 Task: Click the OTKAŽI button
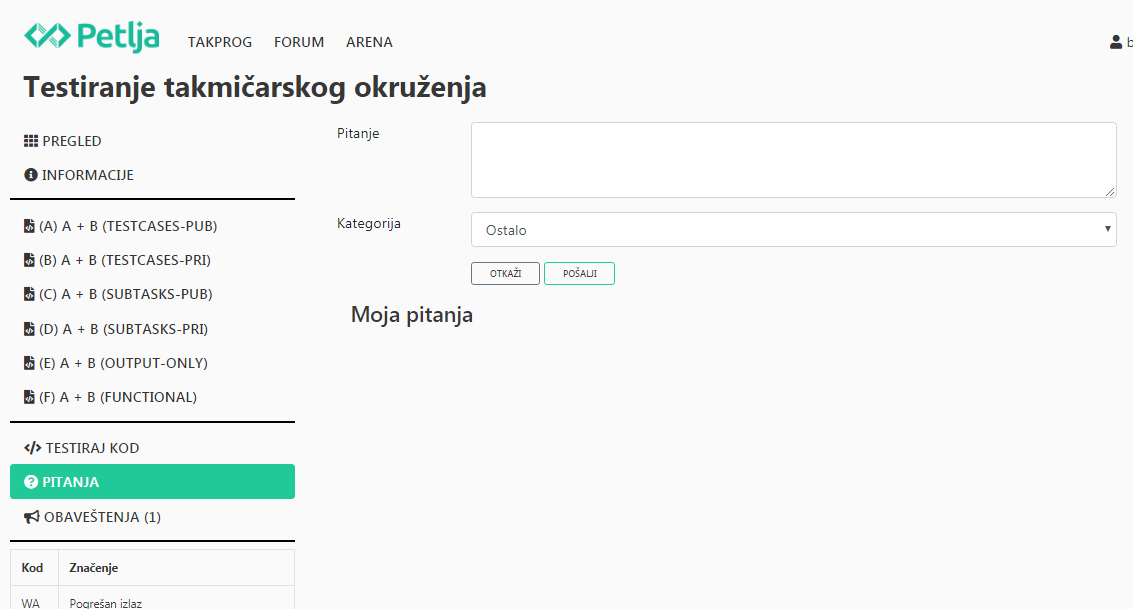tap(505, 273)
